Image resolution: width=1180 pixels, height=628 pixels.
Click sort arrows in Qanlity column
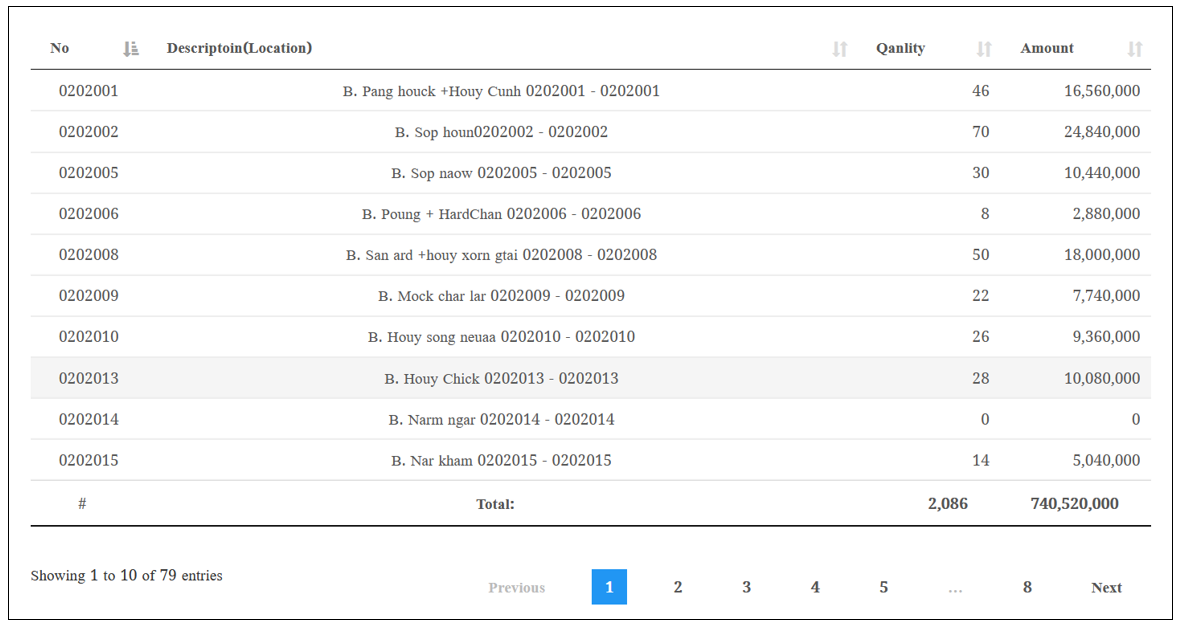point(984,49)
